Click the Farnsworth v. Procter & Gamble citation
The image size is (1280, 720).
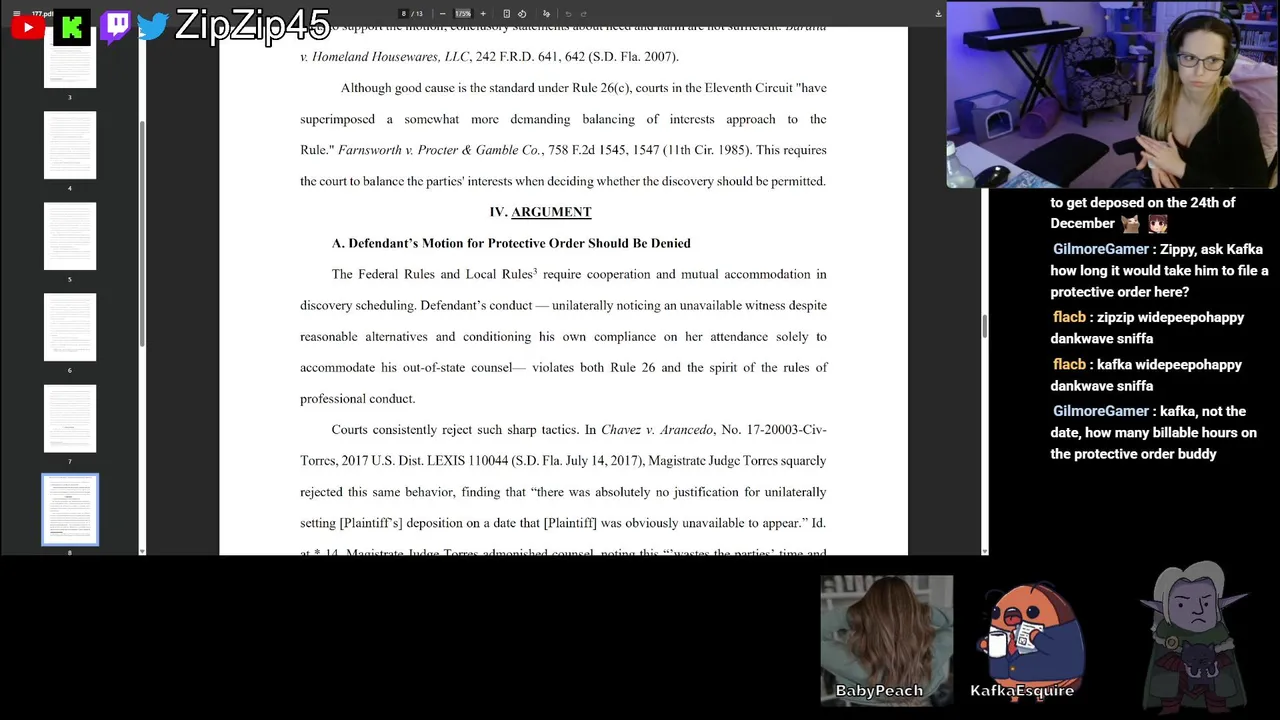point(439,150)
